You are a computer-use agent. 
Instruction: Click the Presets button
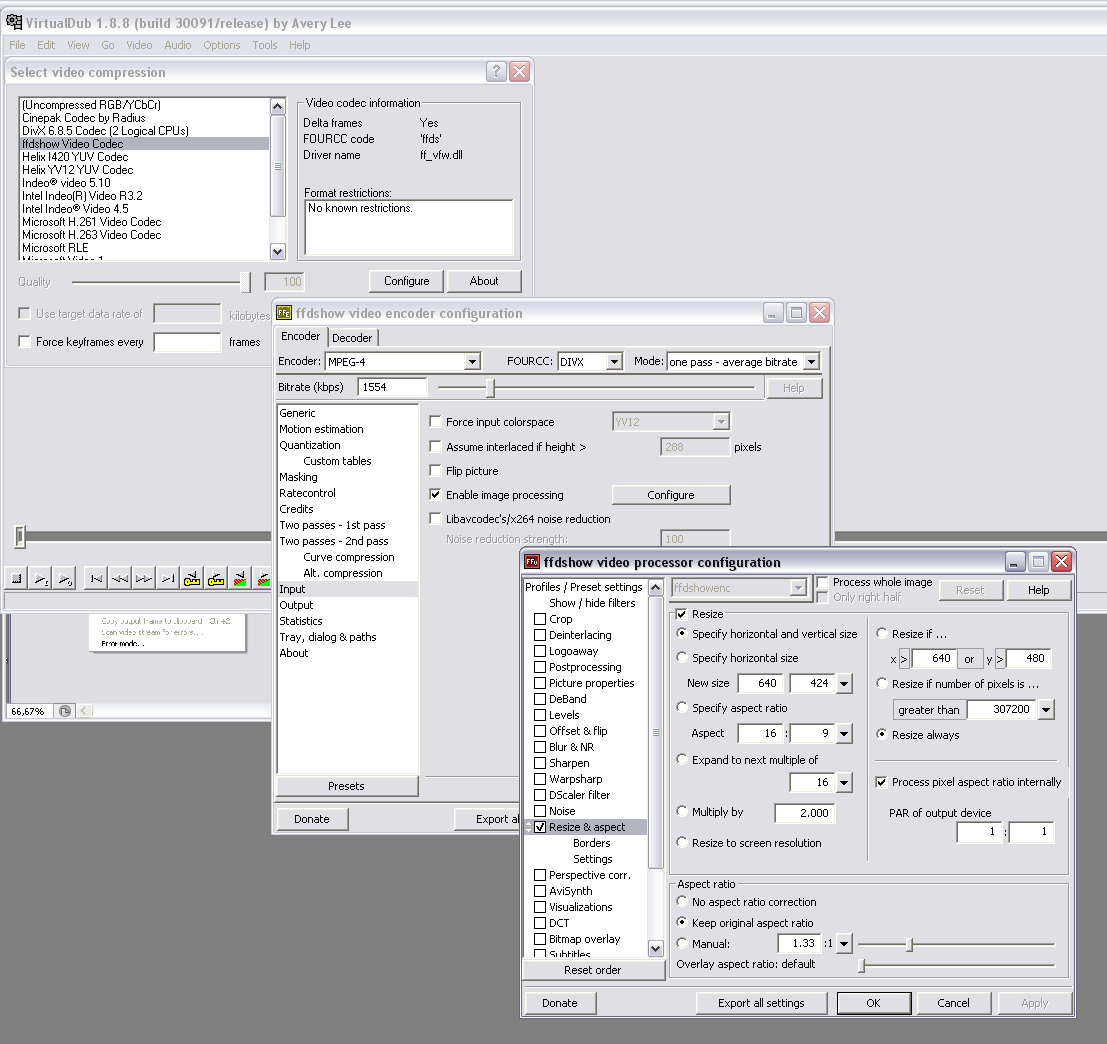coord(347,786)
